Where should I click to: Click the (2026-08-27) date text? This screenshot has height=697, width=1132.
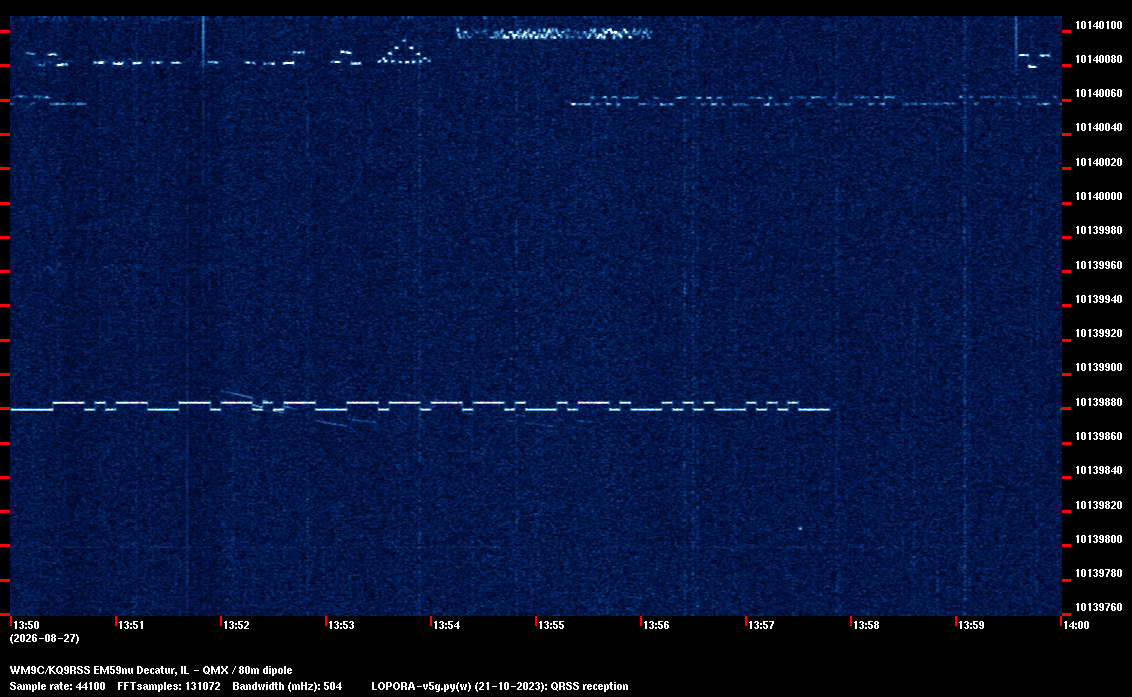tap(45, 638)
